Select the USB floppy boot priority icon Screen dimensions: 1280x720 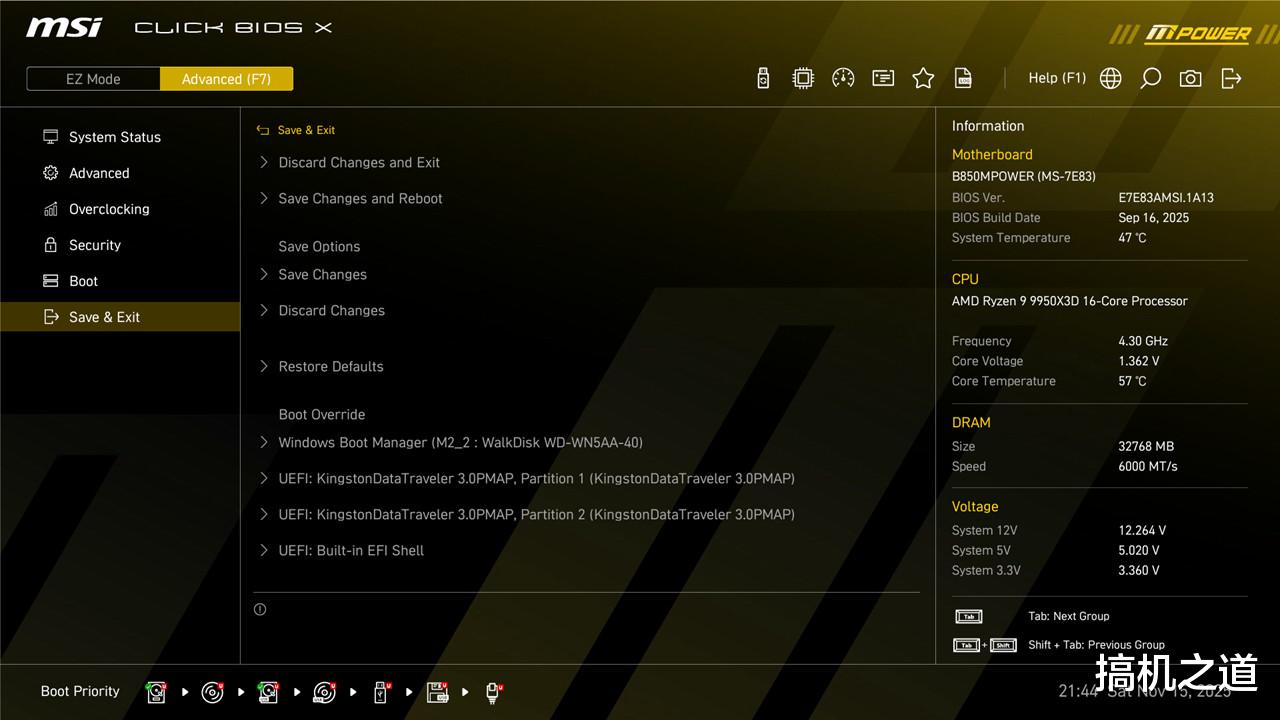click(x=437, y=691)
